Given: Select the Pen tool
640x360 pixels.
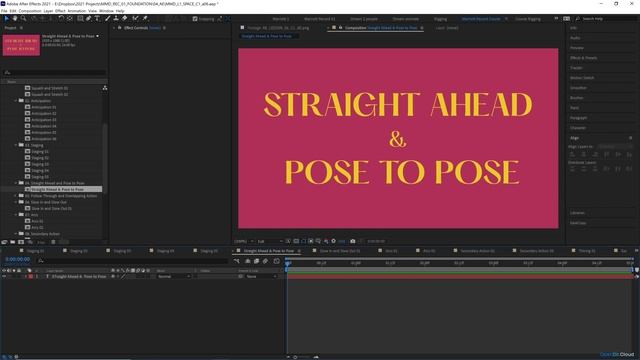Looking at the screenshot, I should 89,18.
